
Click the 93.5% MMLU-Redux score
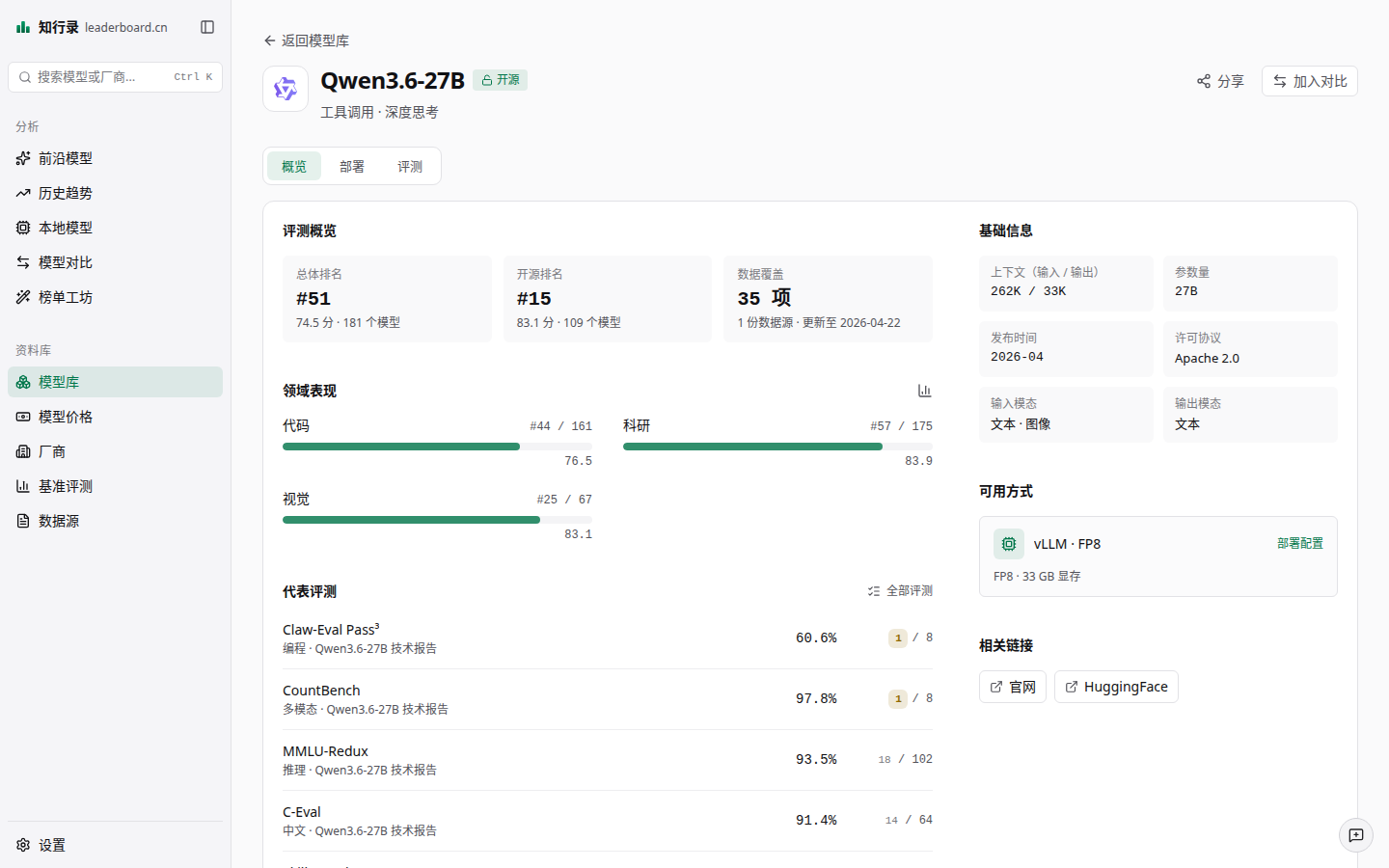(816, 759)
